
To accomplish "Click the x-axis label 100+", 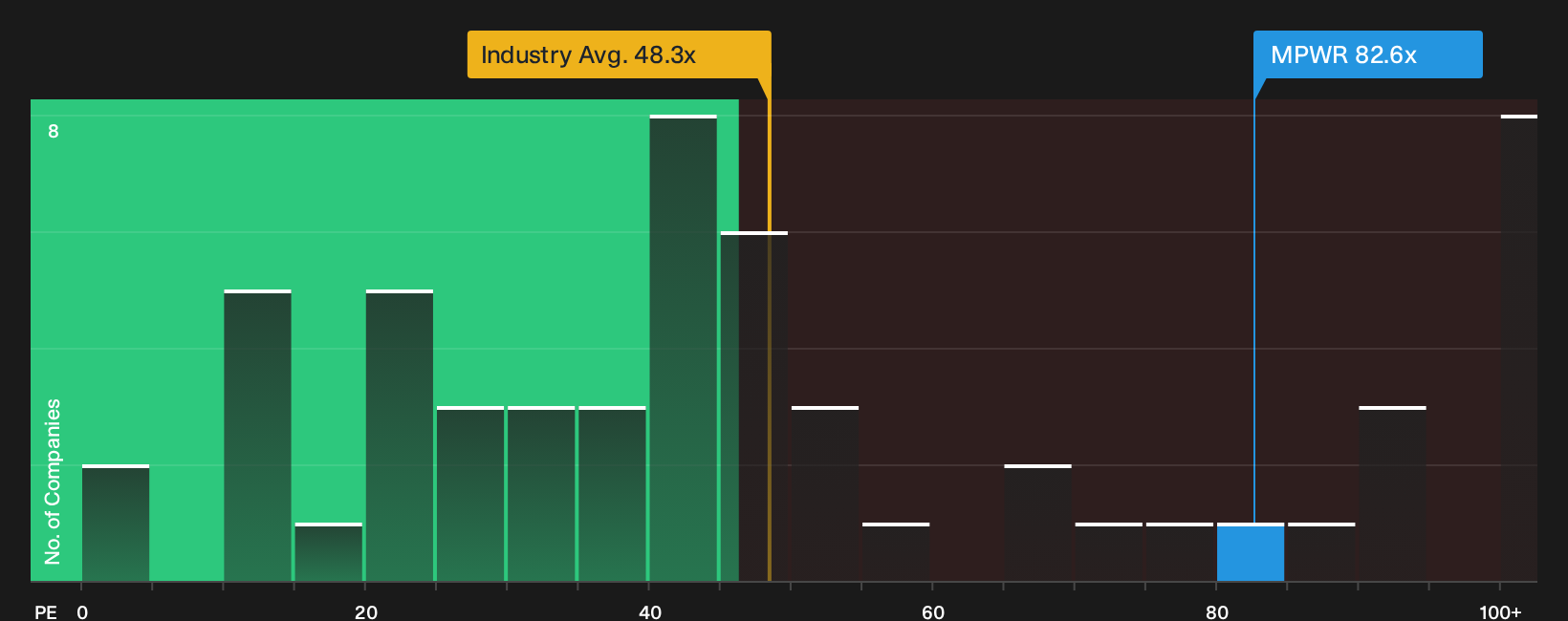I will (x=1500, y=612).
